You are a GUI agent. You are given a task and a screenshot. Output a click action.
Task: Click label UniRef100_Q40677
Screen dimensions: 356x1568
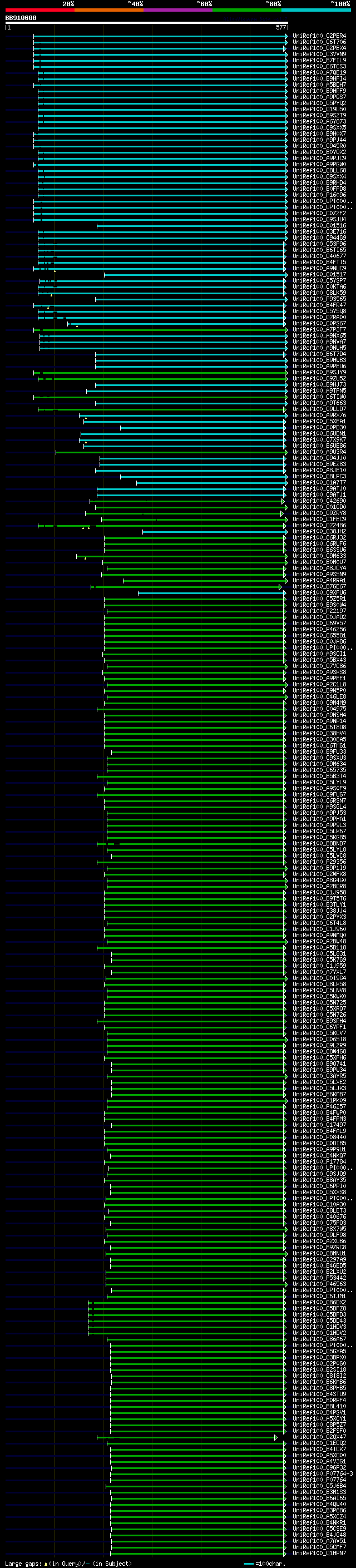click(x=319, y=256)
